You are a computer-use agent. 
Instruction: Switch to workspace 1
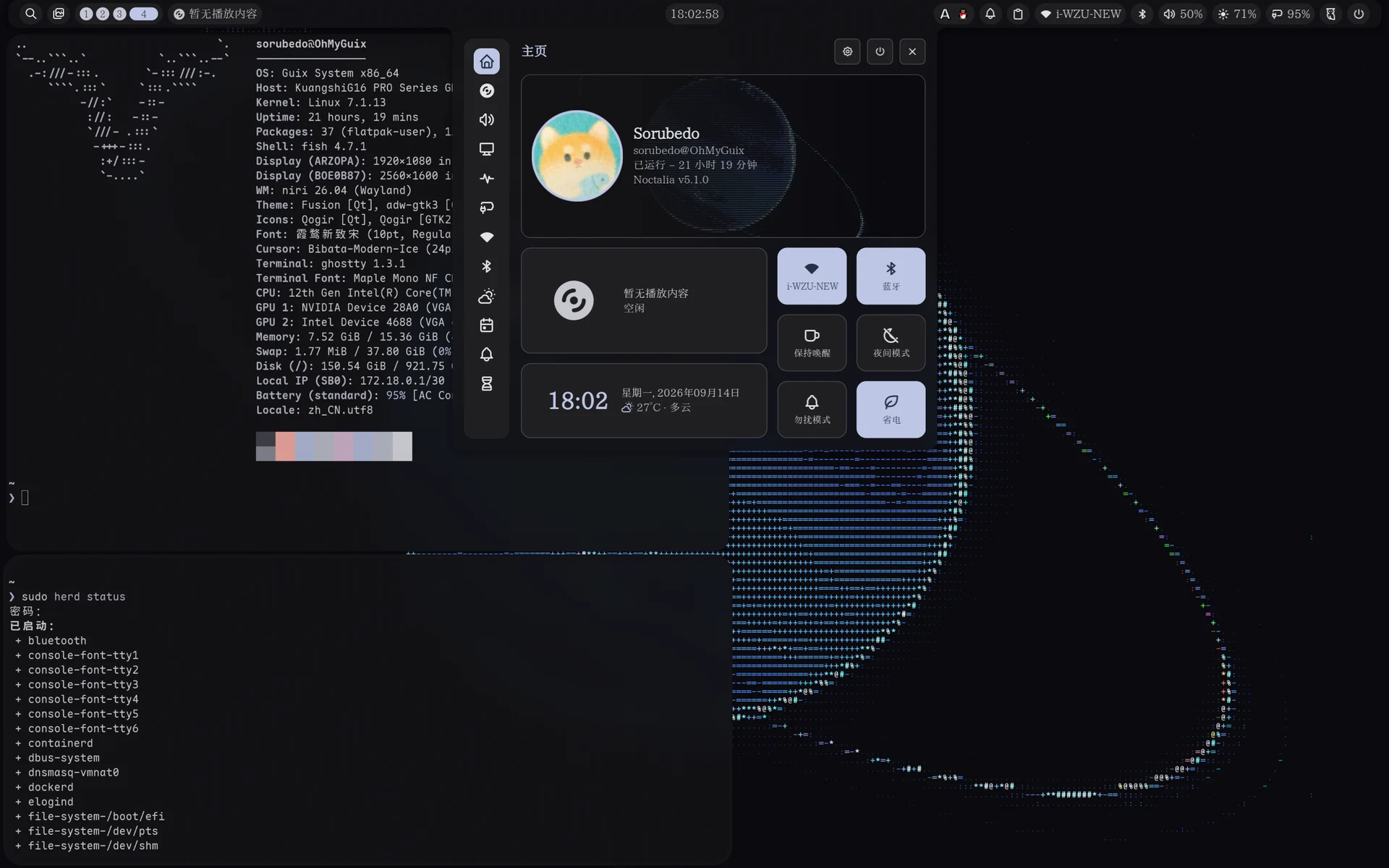pos(86,14)
